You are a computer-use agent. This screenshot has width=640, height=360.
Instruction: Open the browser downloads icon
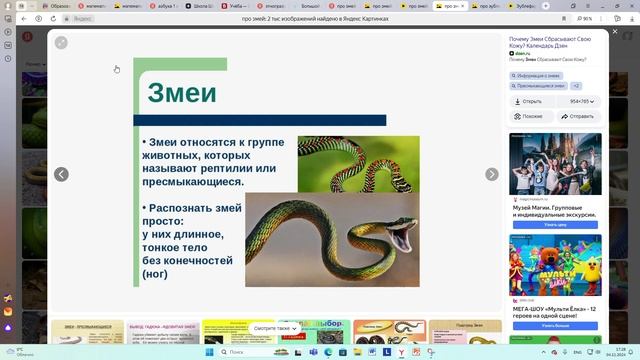pyautogui.click(x=632, y=19)
